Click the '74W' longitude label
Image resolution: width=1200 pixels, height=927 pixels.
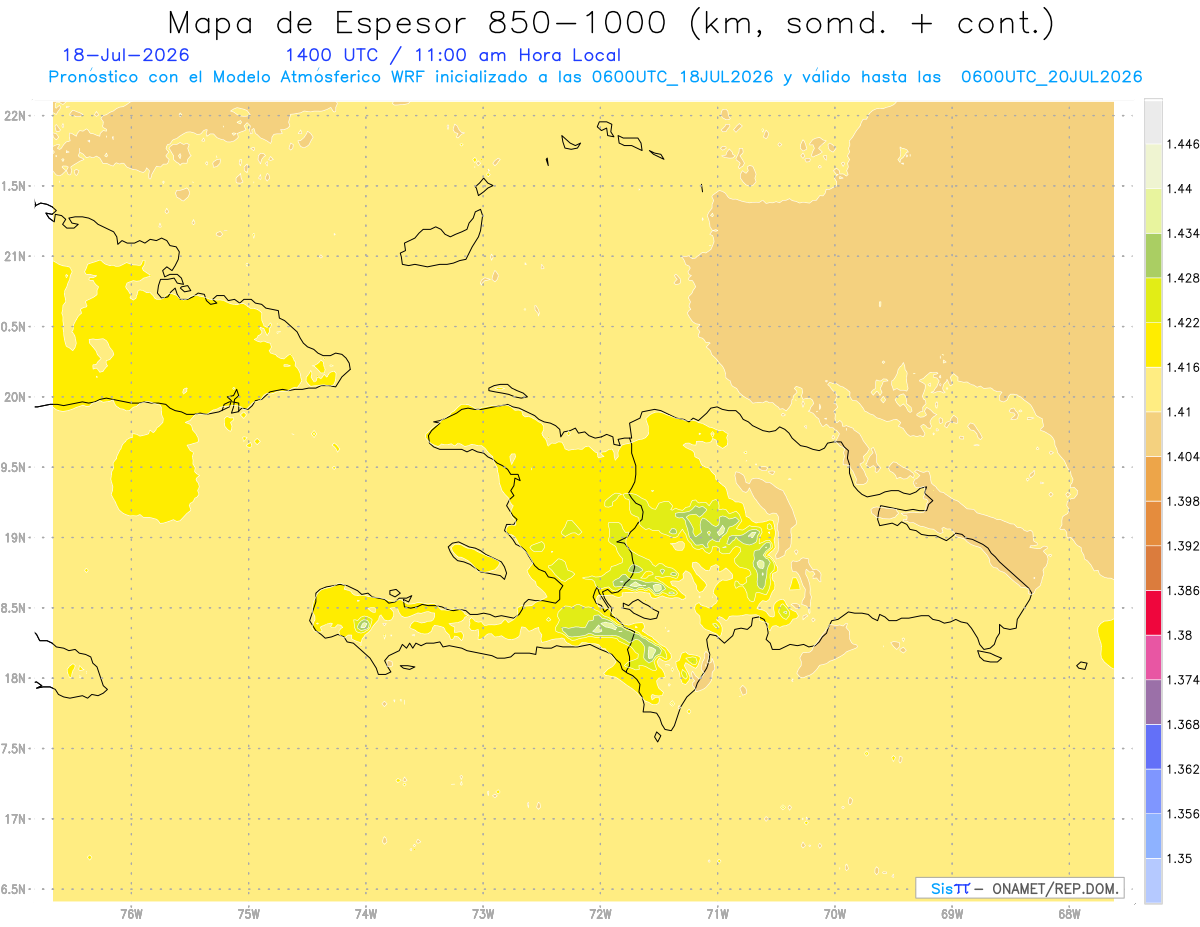(366, 914)
